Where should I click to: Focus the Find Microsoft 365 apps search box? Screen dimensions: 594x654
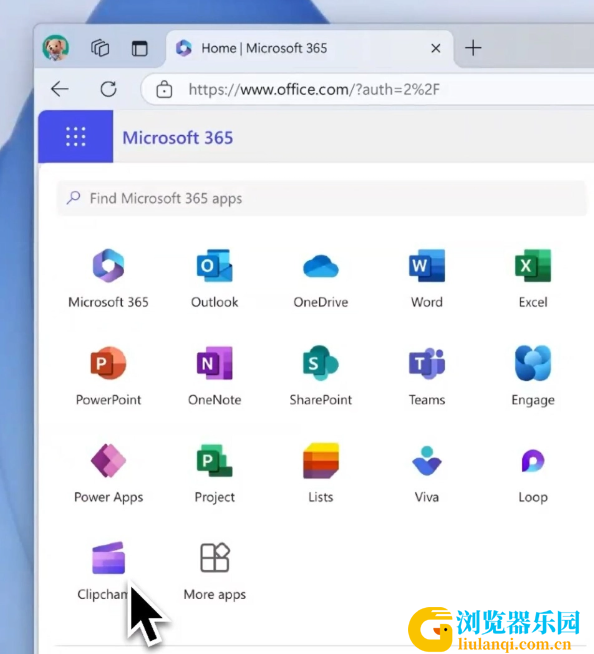(x=321, y=198)
